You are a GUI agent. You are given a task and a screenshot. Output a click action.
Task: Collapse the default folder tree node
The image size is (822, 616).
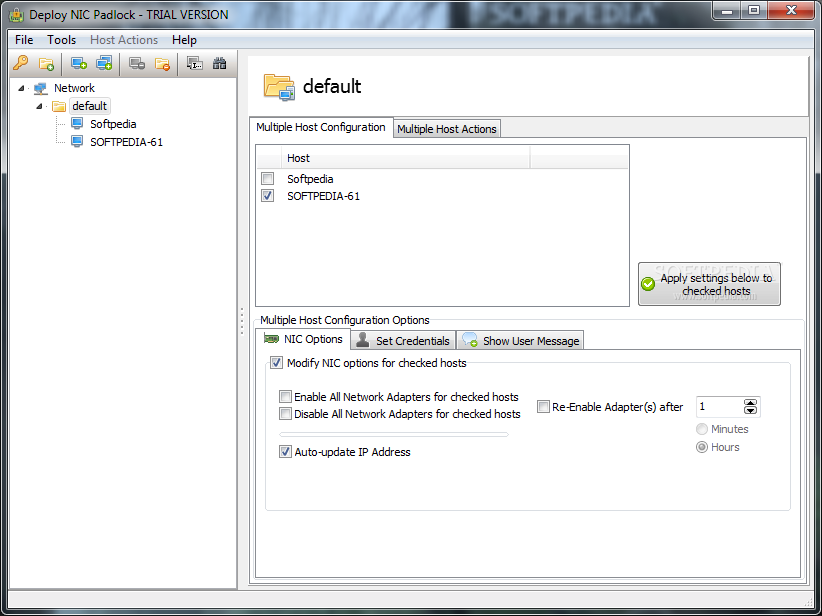(39, 106)
